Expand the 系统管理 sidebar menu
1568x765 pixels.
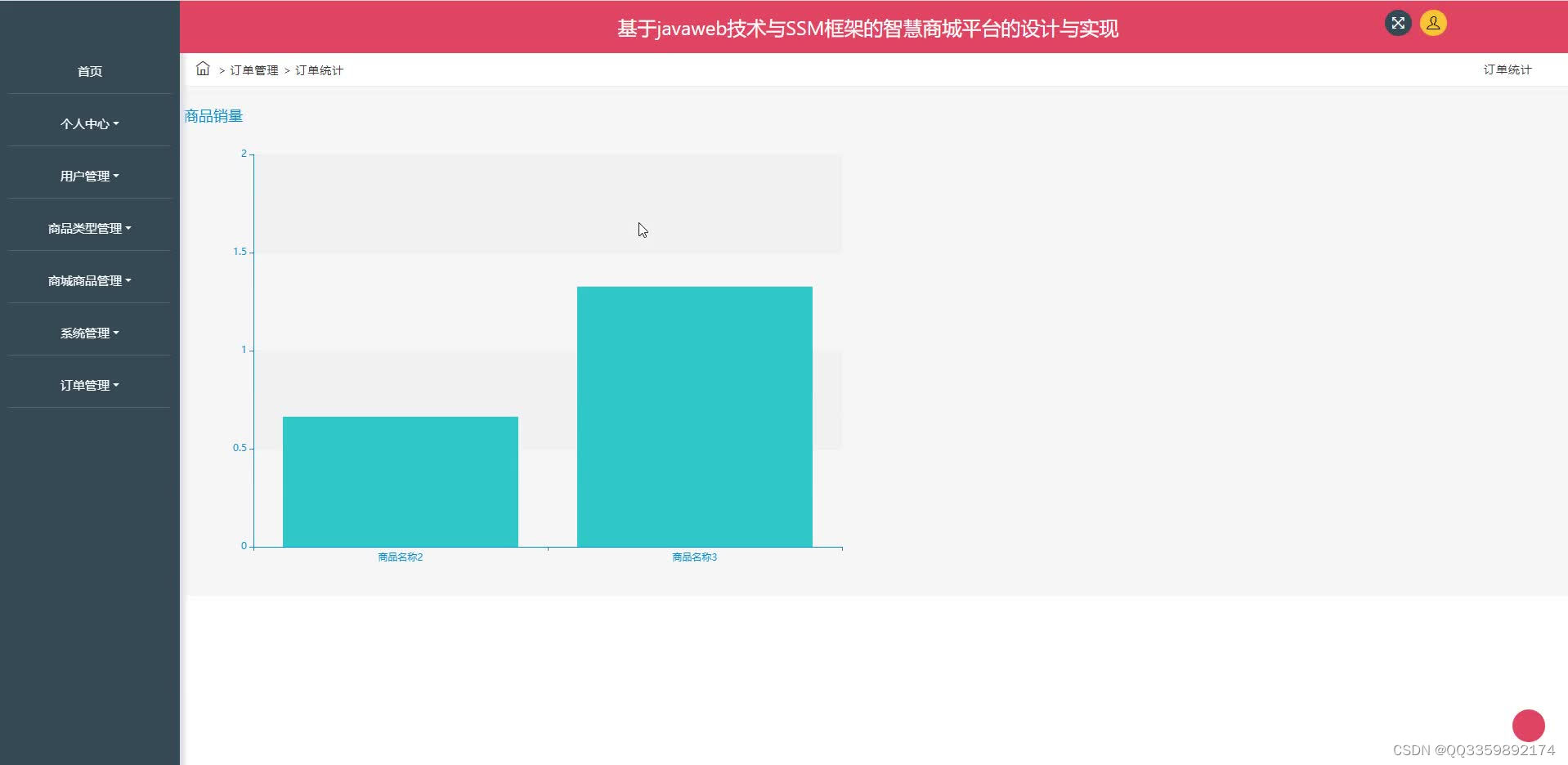pyautogui.click(x=90, y=333)
